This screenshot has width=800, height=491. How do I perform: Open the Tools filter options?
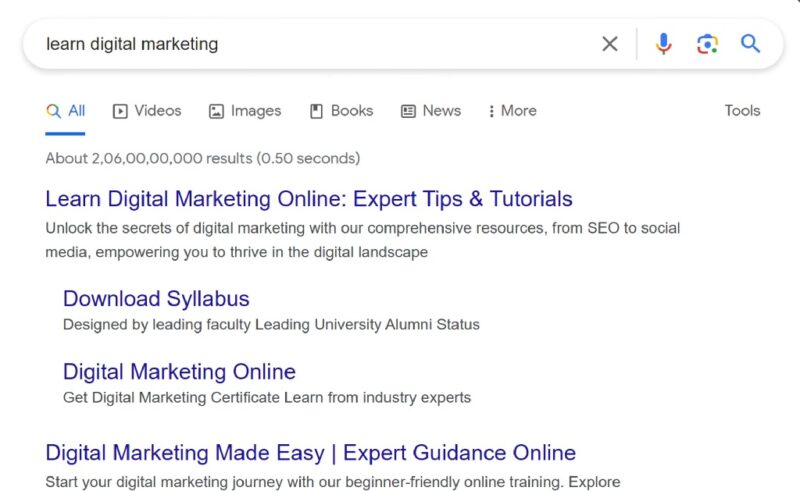[742, 111]
